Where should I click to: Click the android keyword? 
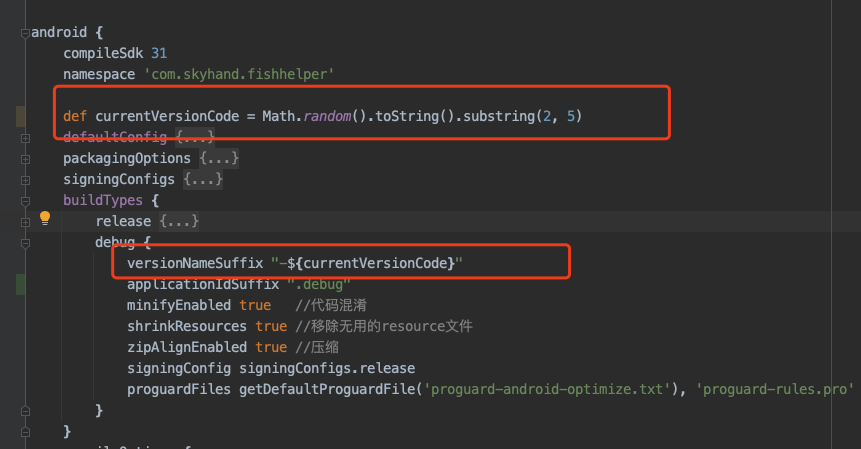pos(59,32)
